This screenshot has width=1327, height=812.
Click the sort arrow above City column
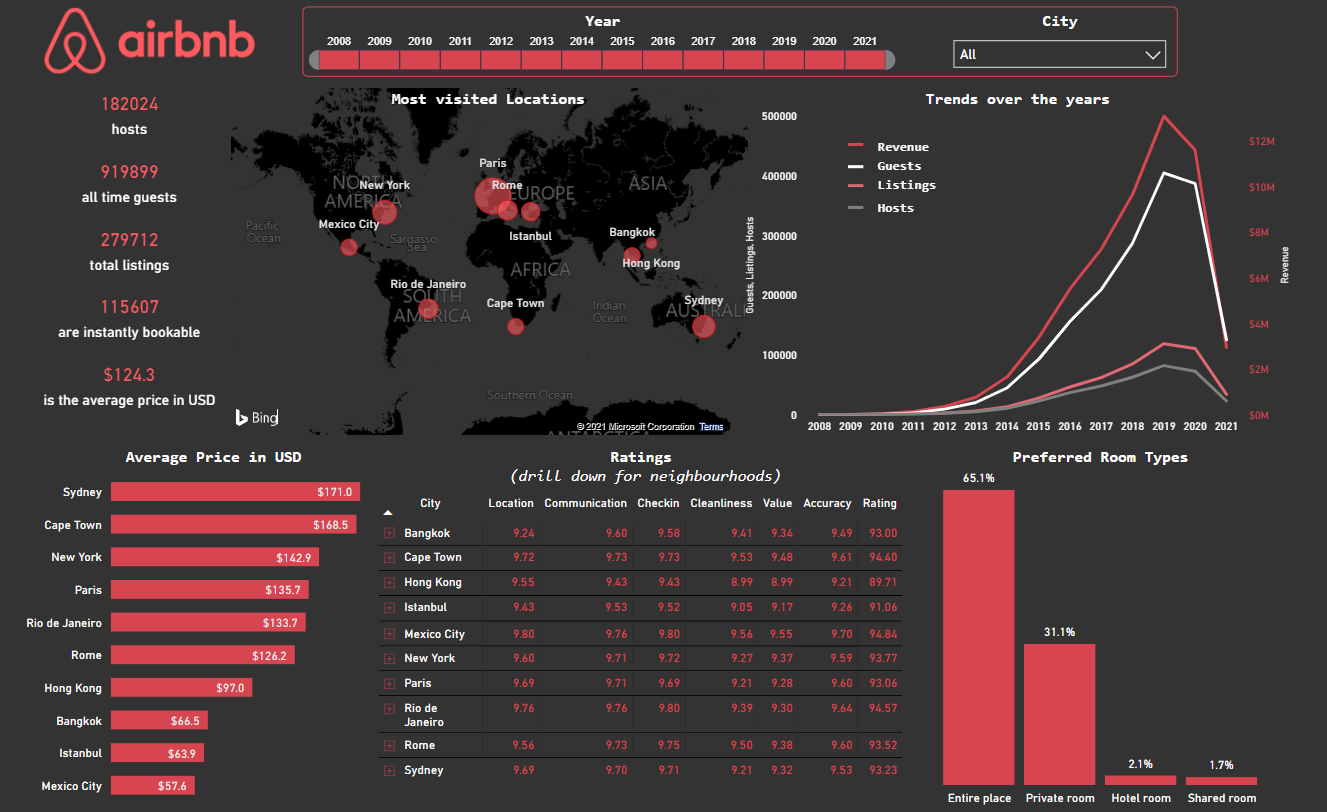click(389, 511)
